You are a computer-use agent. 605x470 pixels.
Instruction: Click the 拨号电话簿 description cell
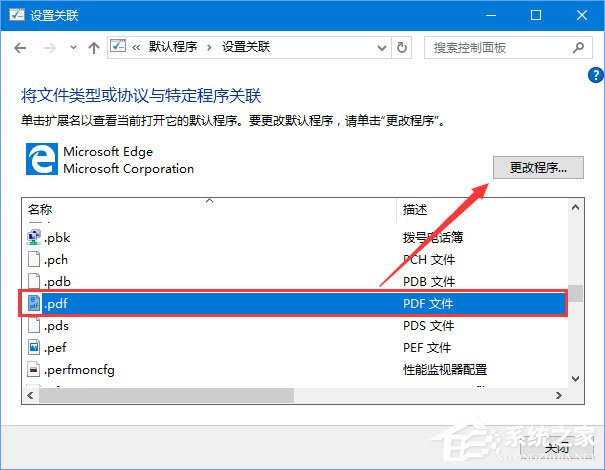[433, 237]
